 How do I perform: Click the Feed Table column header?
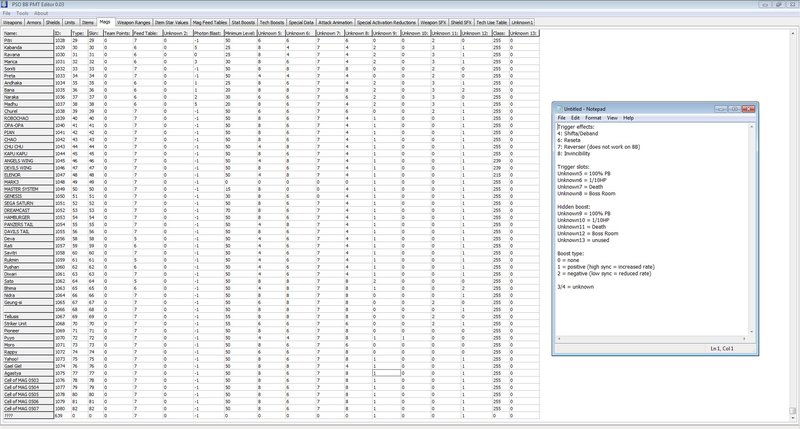click(147, 33)
